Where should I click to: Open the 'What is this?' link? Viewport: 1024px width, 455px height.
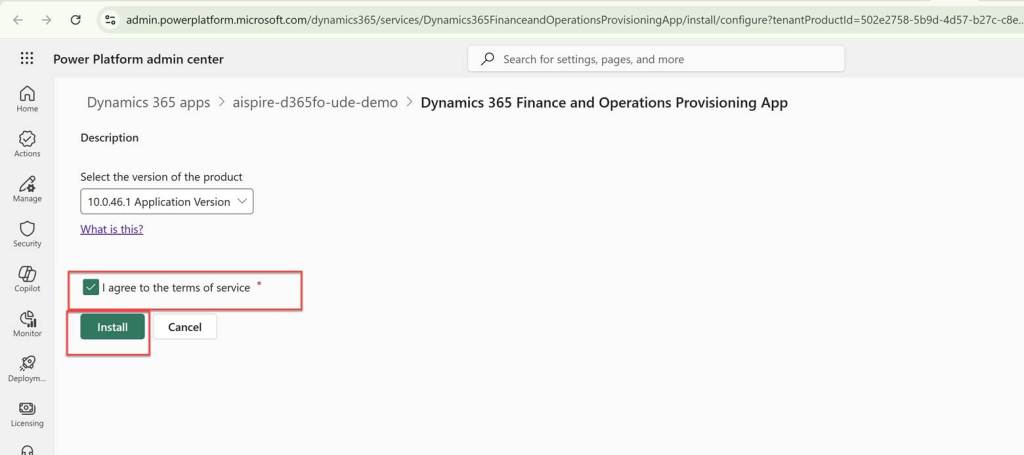pos(111,229)
